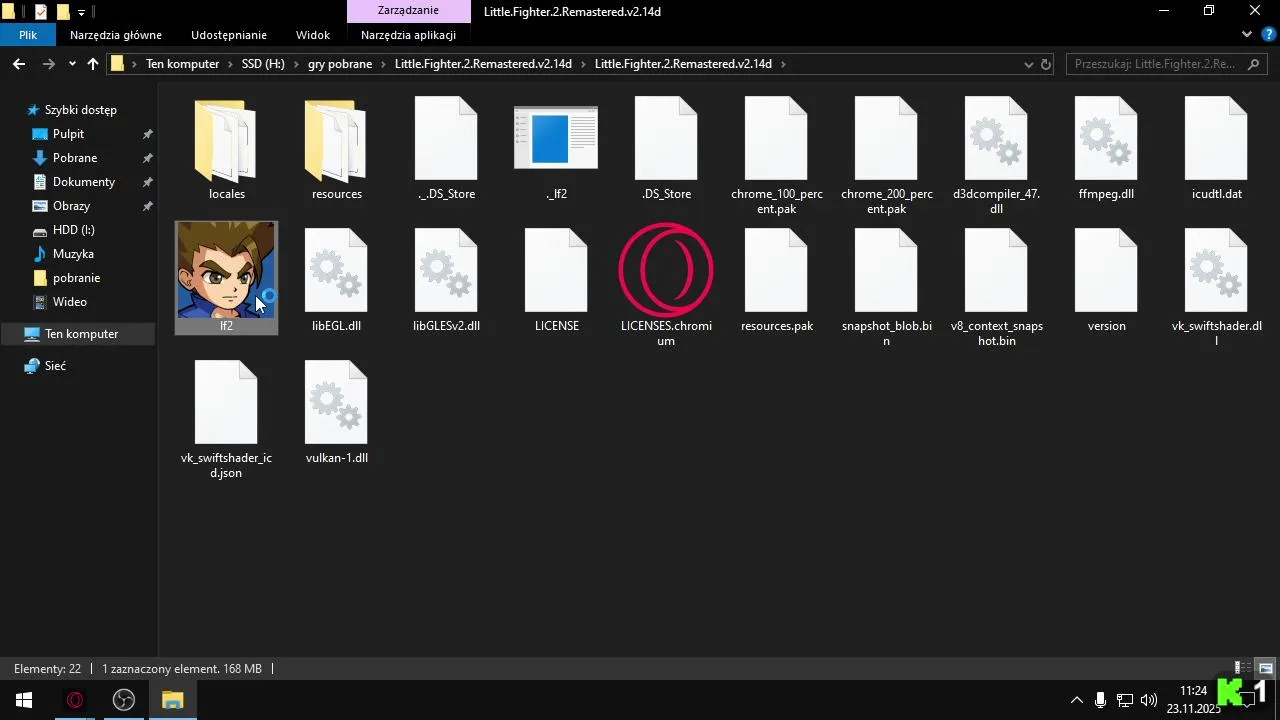
Task: Open recent locations dropdown
Action: click(x=72, y=64)
